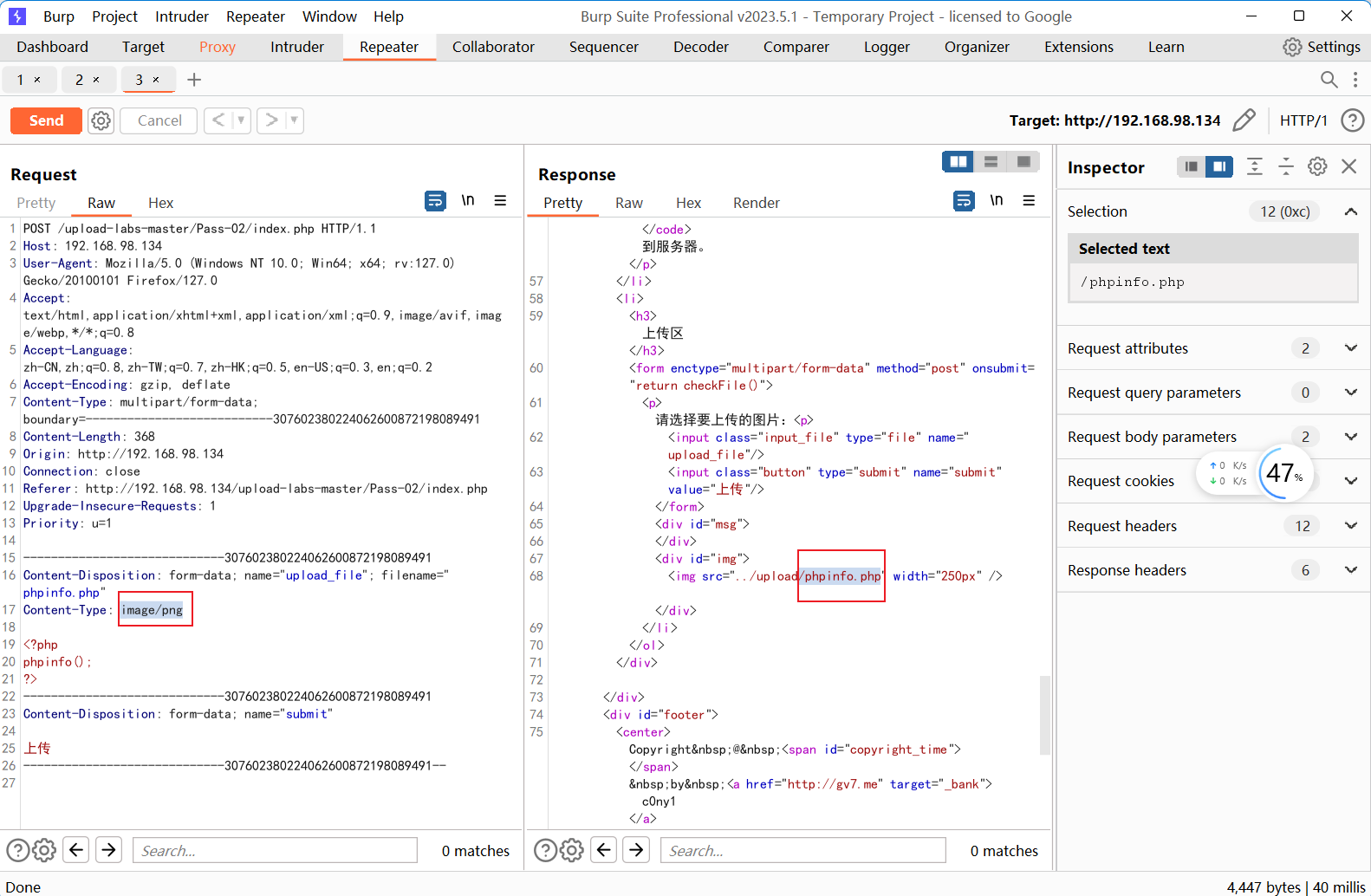Expand Request attributes section
The width and height of the screenshot is (1371, 896).
[x=1351, y=348]
